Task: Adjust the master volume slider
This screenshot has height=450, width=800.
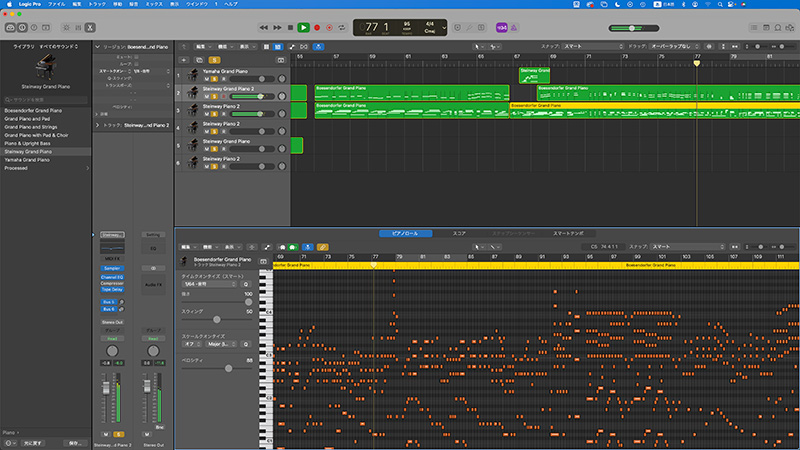Action: tap(634, 28)
